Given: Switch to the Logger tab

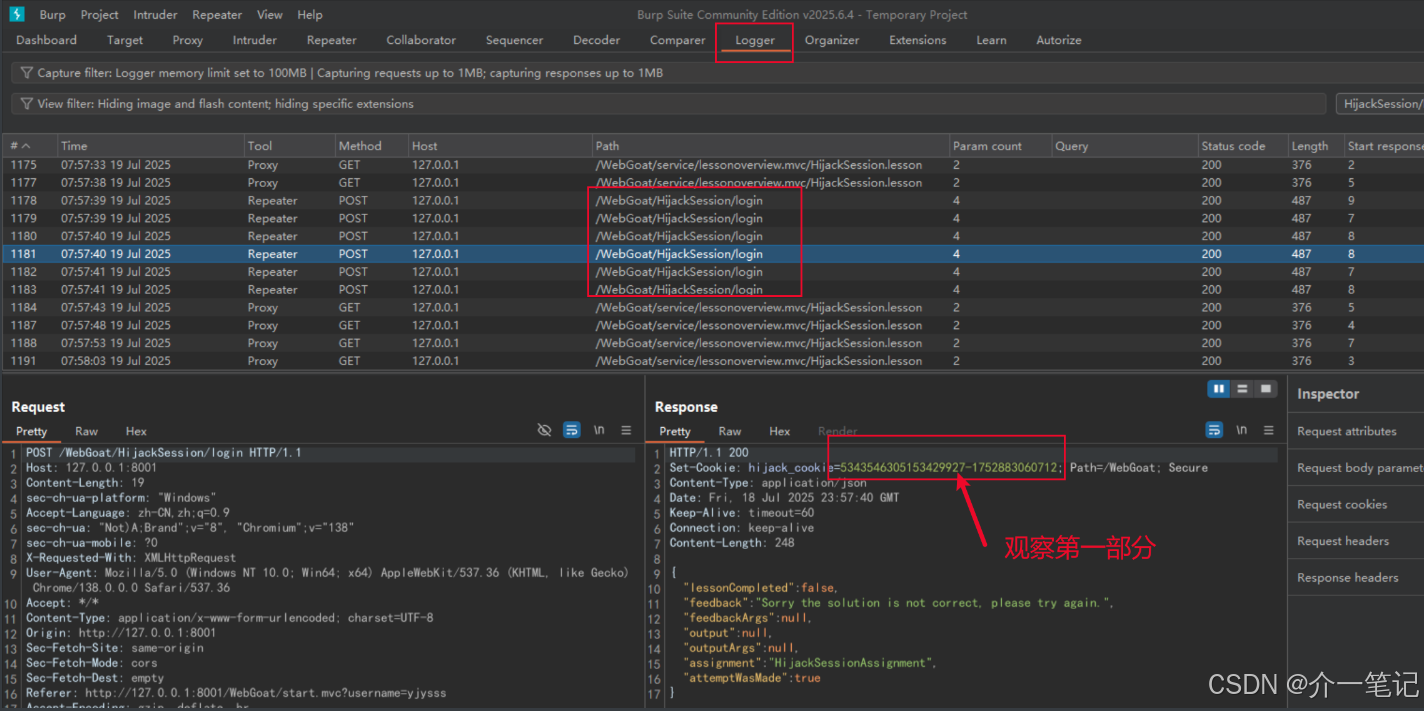Looking at the screenshot, I should coord(755,41).
